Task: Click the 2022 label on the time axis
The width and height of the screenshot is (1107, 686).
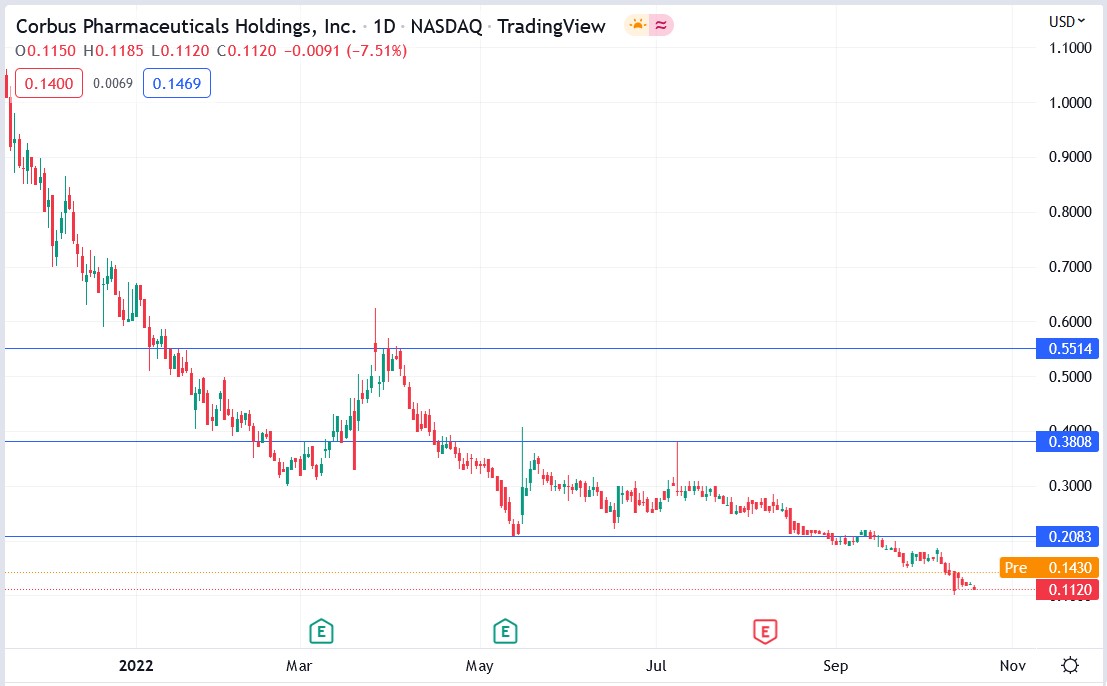Action: click(135, 665)
